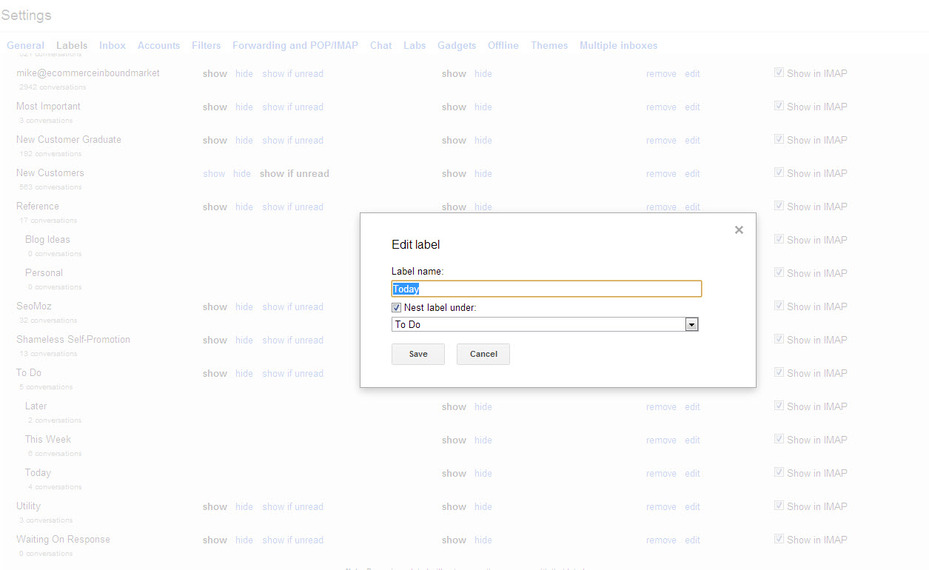The image size is (929, 570).
Task: Close the Edit label dialog
Action: (x=739, y=230)
